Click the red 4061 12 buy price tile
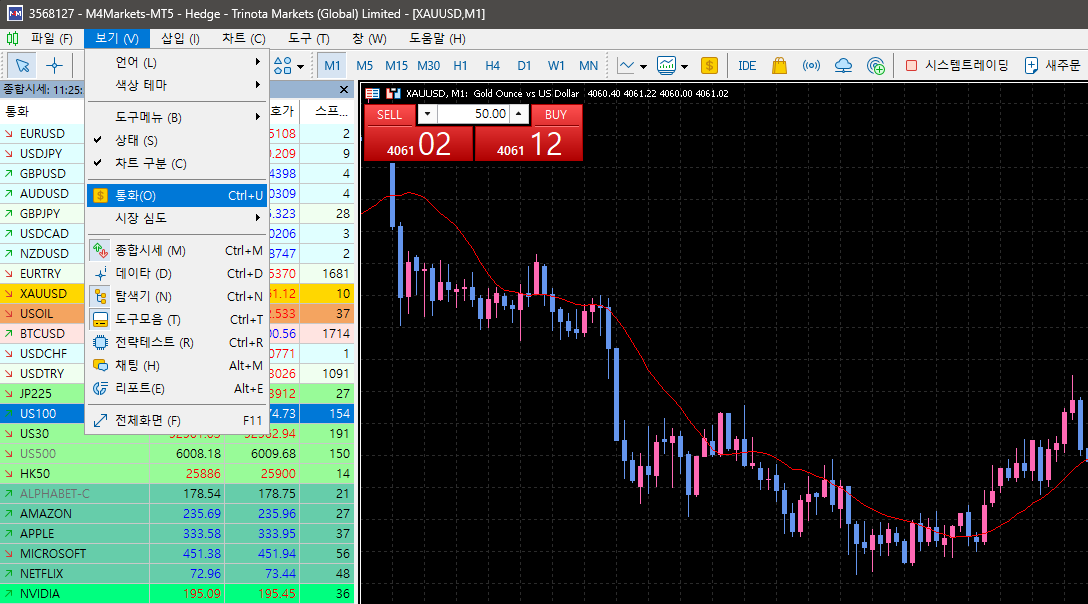 click(529, 144)
